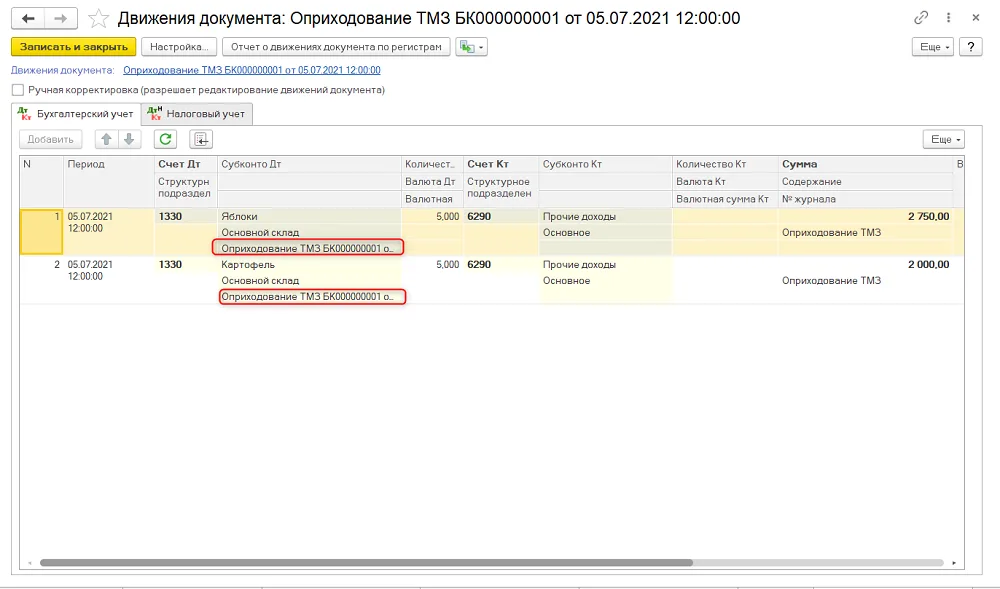1000x589 pixels.
Task: Click the Субконто Дт column header
Action: point(309,164)
